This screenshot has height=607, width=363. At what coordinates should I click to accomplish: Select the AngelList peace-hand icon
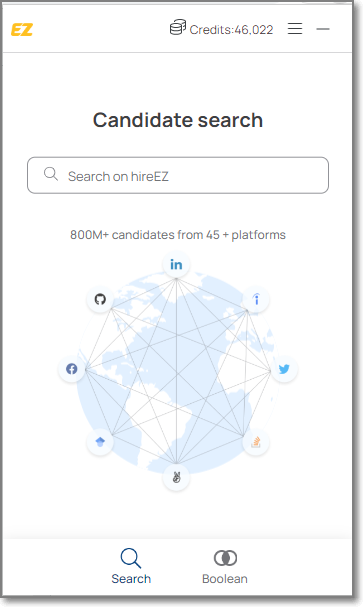pos(176,477)
